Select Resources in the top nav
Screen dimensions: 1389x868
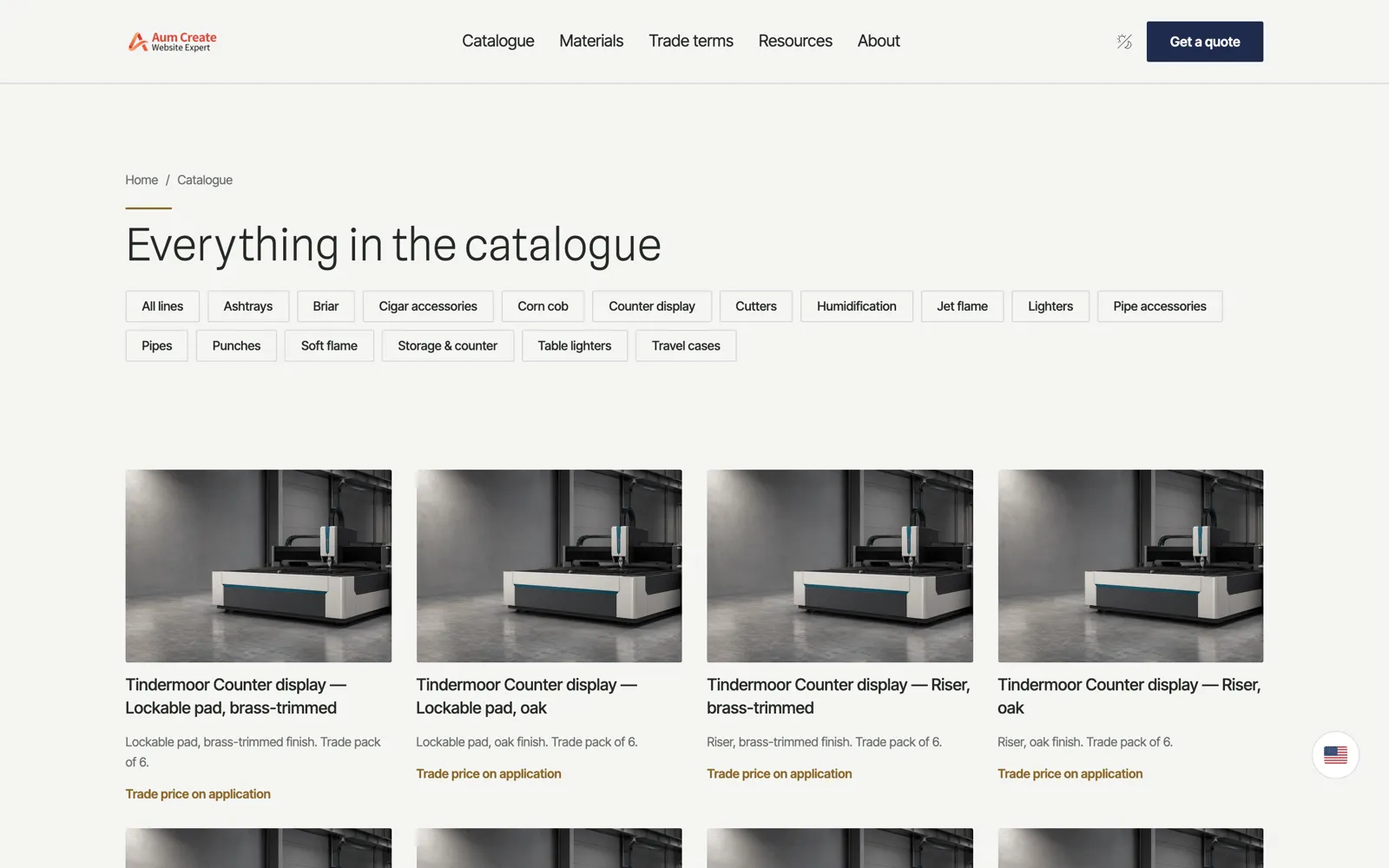point(795,41)
